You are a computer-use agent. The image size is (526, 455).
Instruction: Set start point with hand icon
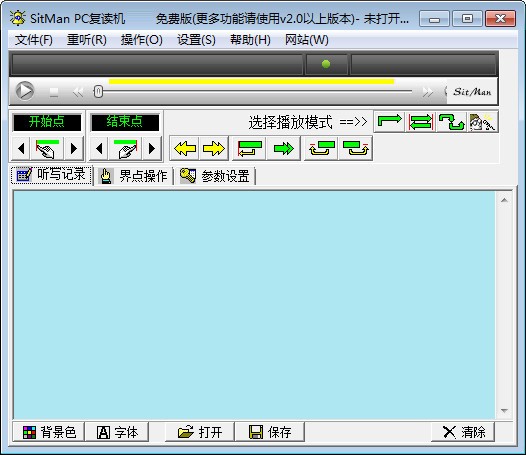(47, 148)
